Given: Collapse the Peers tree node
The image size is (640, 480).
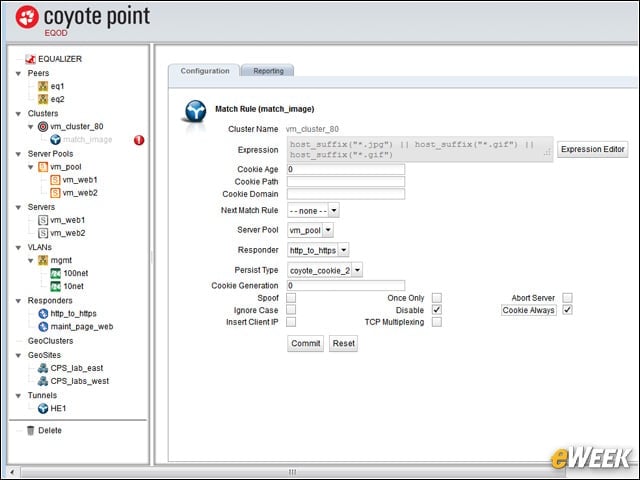Looking at the screenshot, I should (x=18, y=73).
